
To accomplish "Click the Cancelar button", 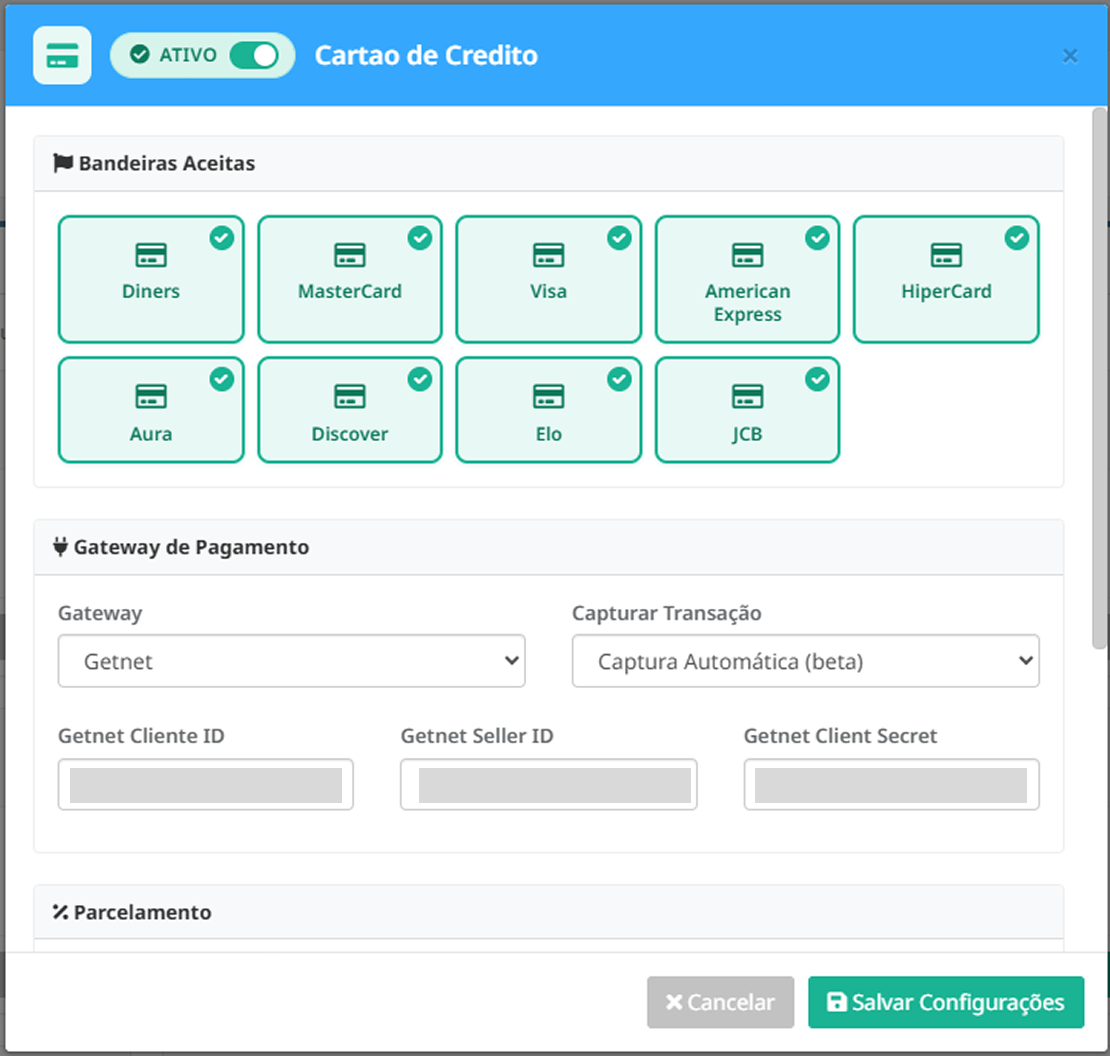I will click(x=720, y=1002).
